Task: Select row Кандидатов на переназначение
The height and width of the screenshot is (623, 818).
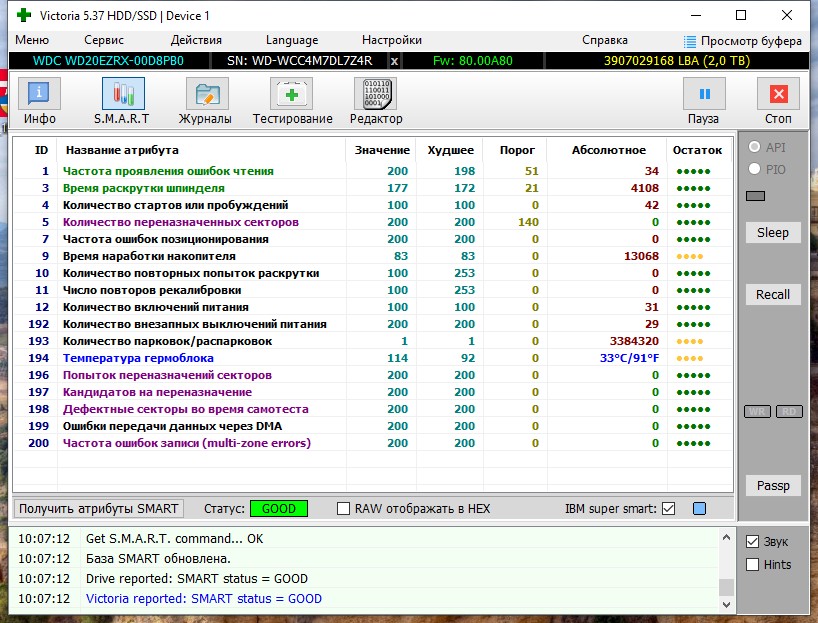Action: (372, 392)
